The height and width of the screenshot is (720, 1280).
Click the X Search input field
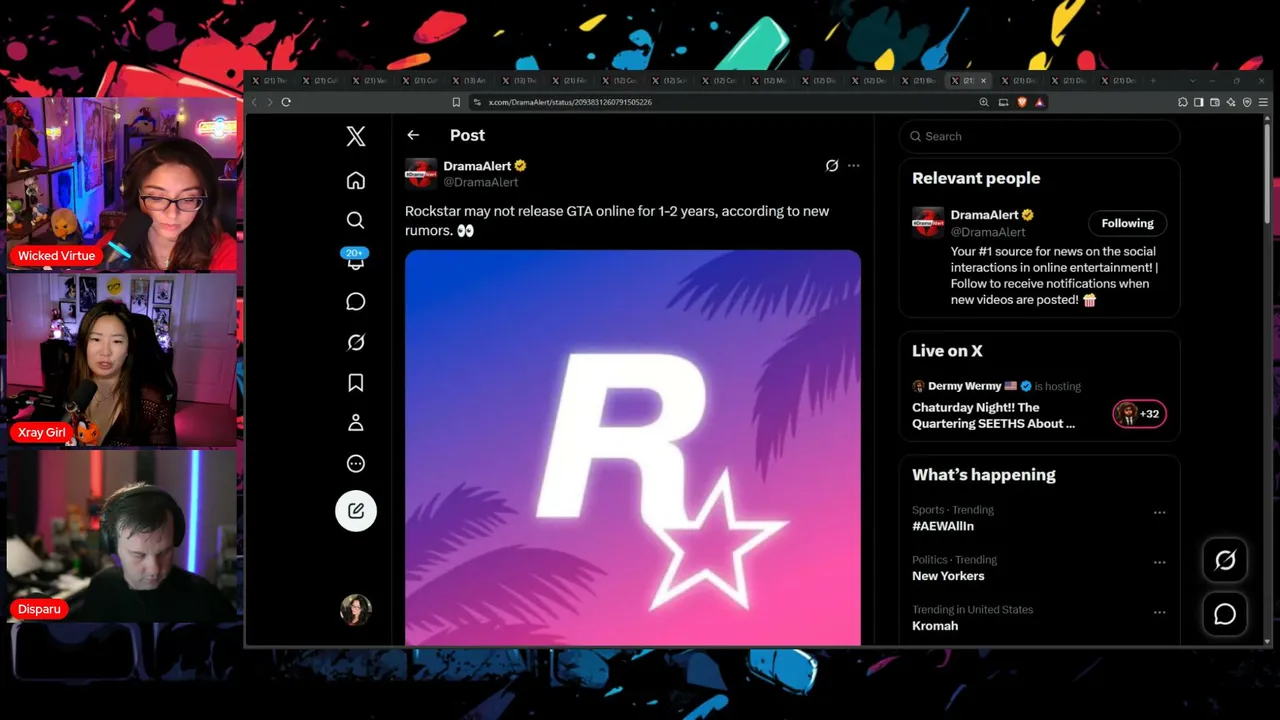(x=1040, y=136)
